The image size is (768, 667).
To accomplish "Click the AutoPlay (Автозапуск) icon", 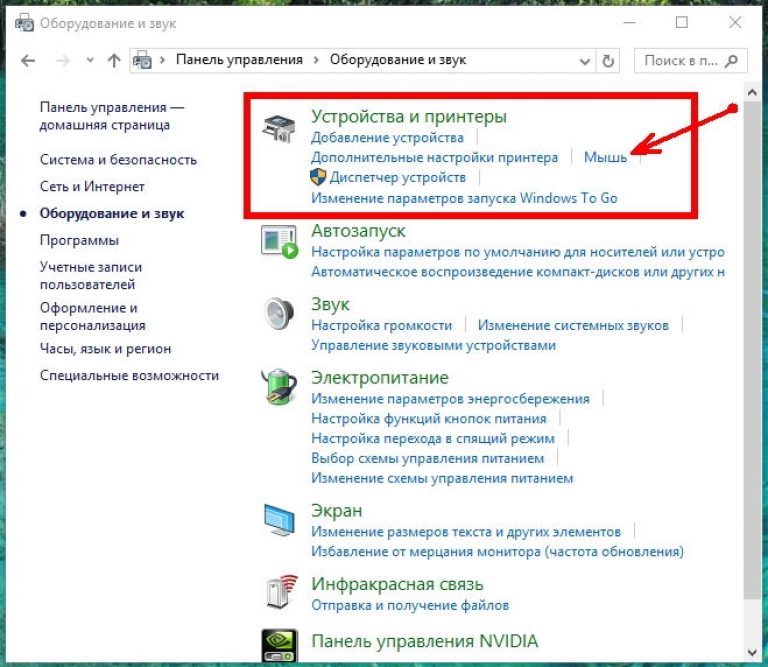I will [x=279, y=241].
